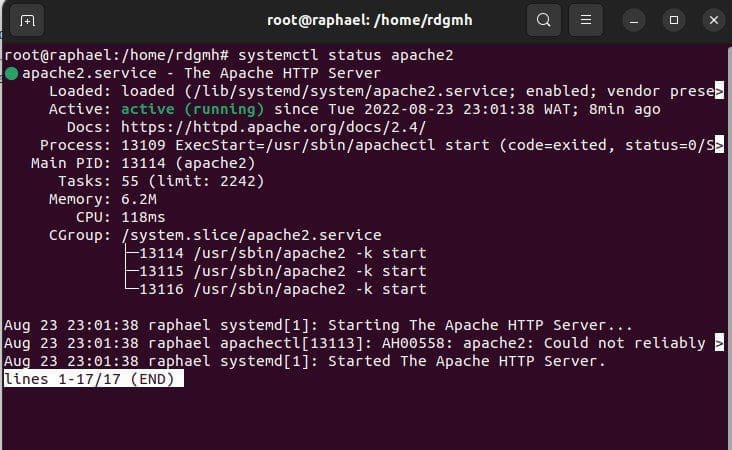
Task: Click the truncation arrow on the Process line
Action: (719, 145)
